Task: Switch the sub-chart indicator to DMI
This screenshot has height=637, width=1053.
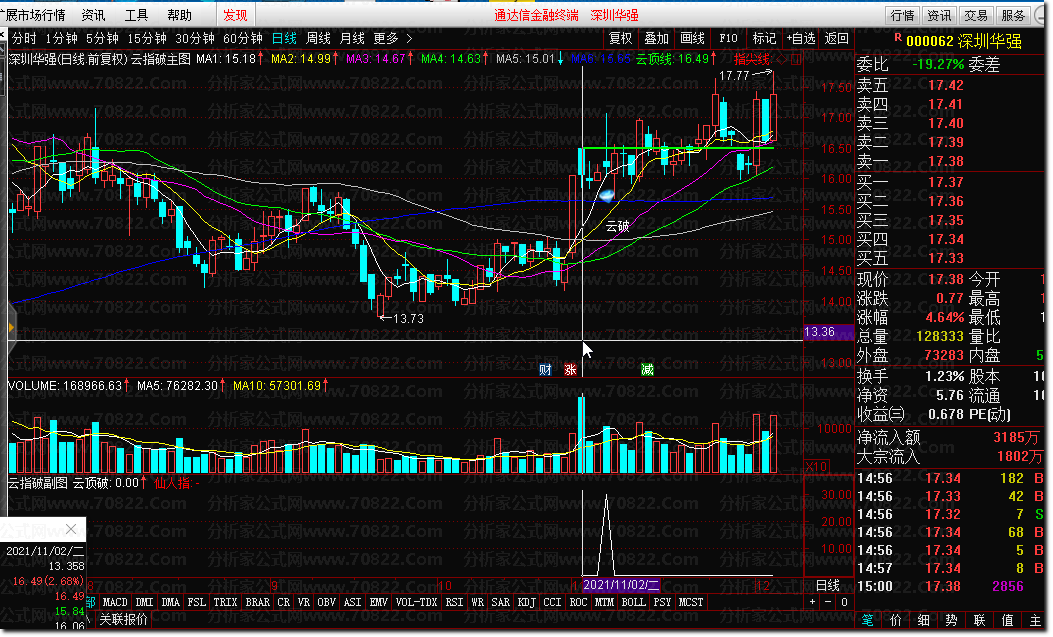Action: (144, 603)
